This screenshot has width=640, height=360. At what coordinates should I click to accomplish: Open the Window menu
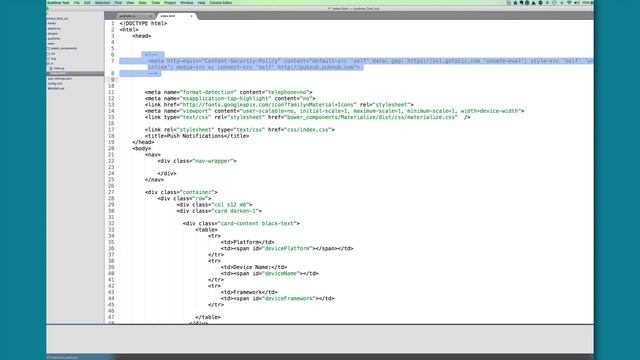pyautogui.click(x=187, y=3)
